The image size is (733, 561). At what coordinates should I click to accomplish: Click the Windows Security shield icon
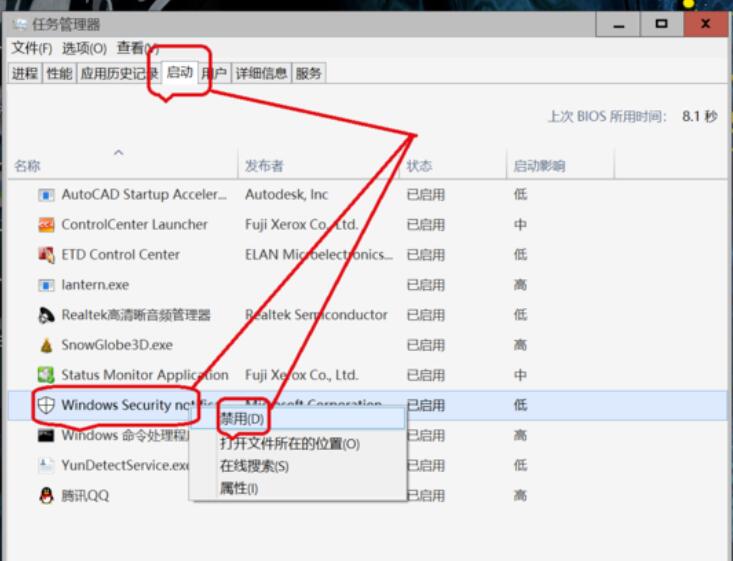click(x=46, y=405)
